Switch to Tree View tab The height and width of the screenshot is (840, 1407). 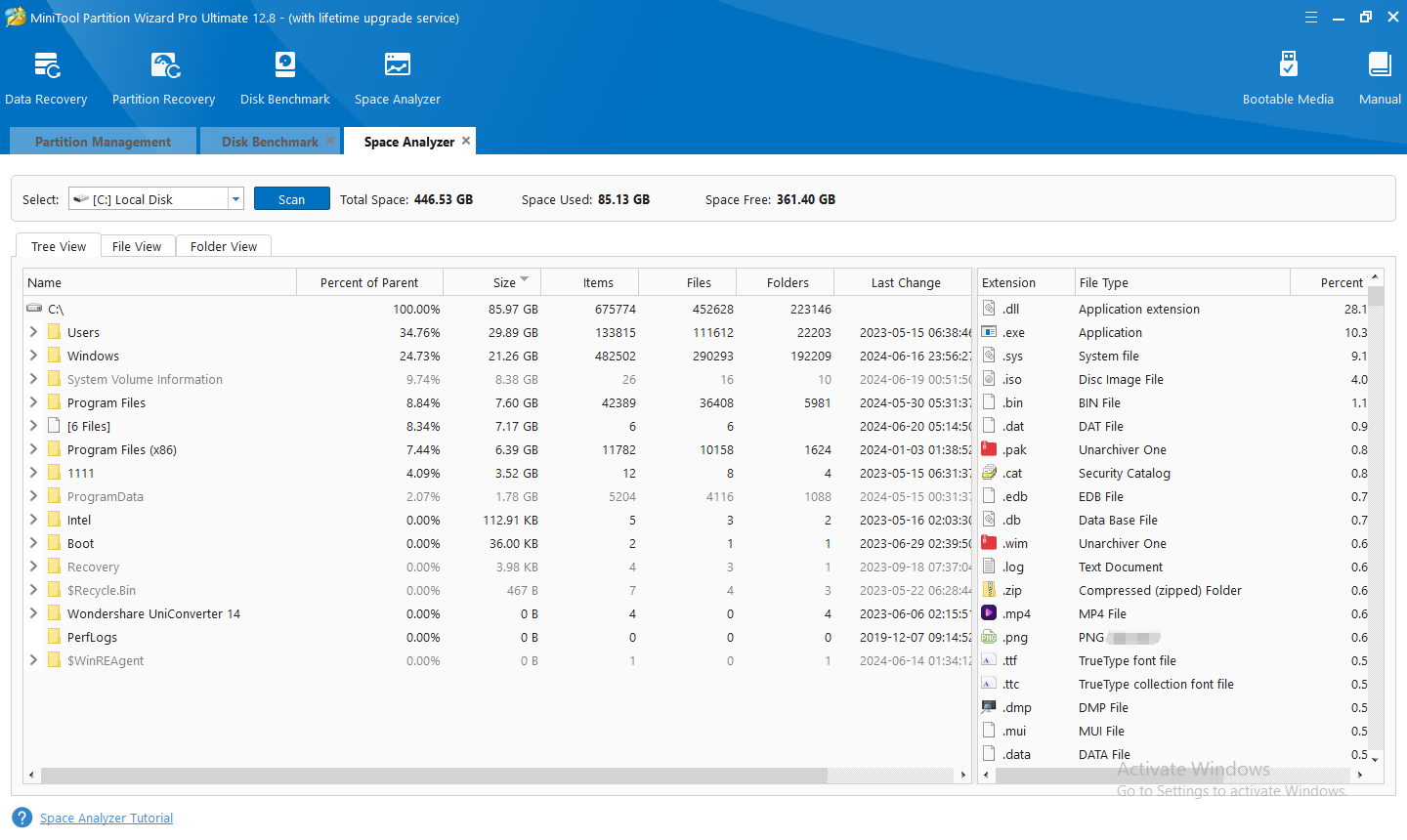(x=59, y=246)
